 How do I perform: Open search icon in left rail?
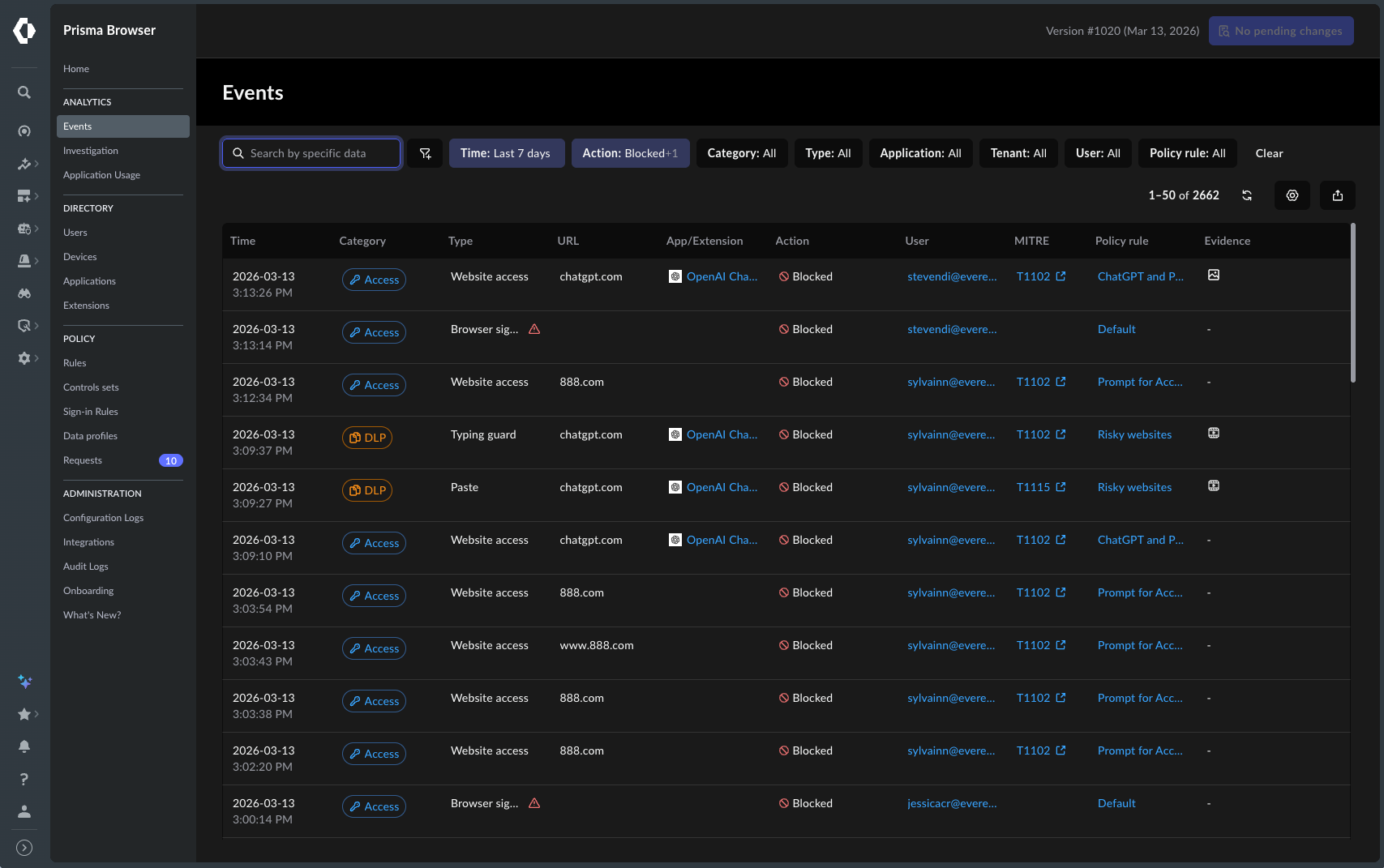pyautogui.click(x=24, y=92)
